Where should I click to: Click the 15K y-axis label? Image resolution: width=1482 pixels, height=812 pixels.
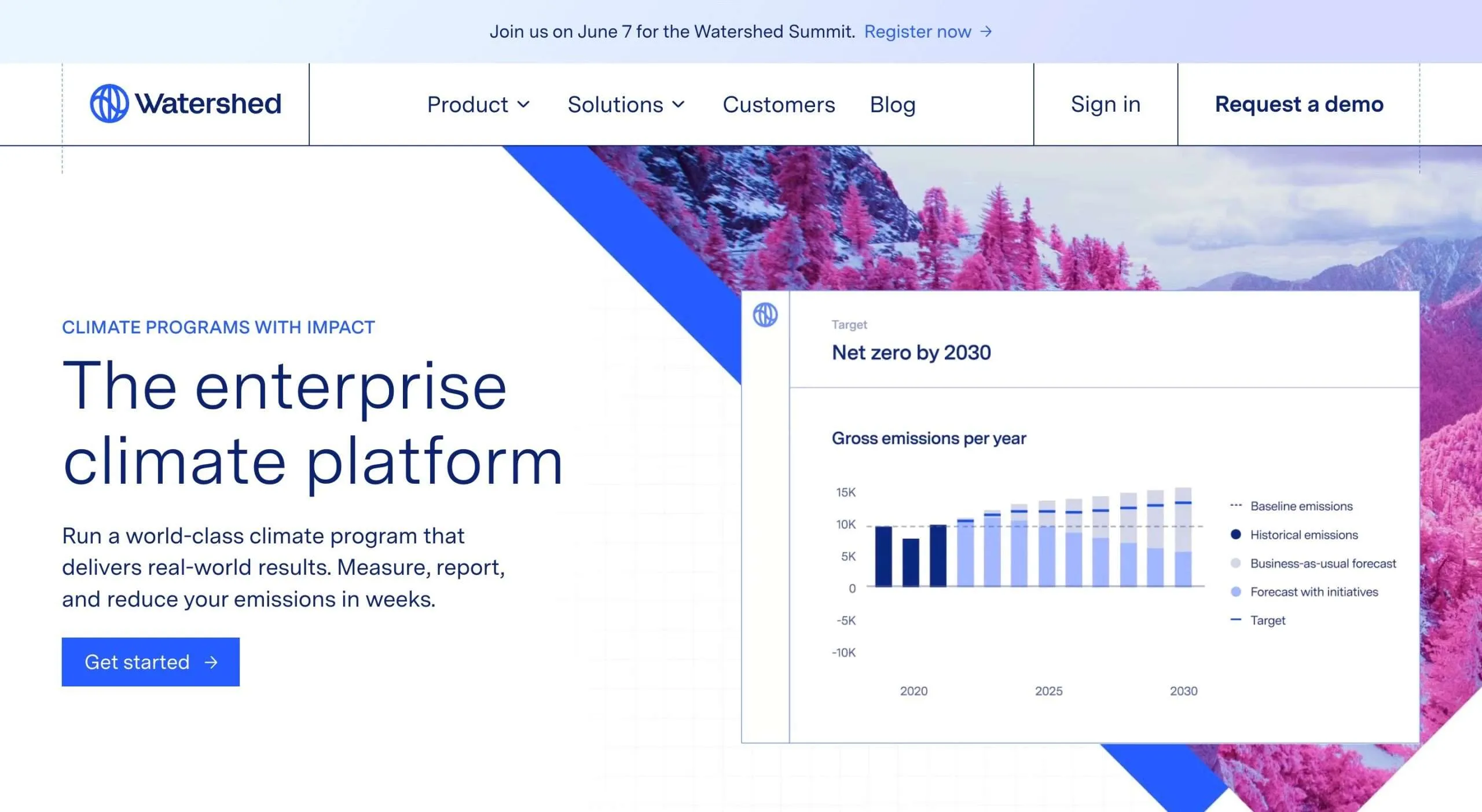pyautogui.click(x=845, y=493)
